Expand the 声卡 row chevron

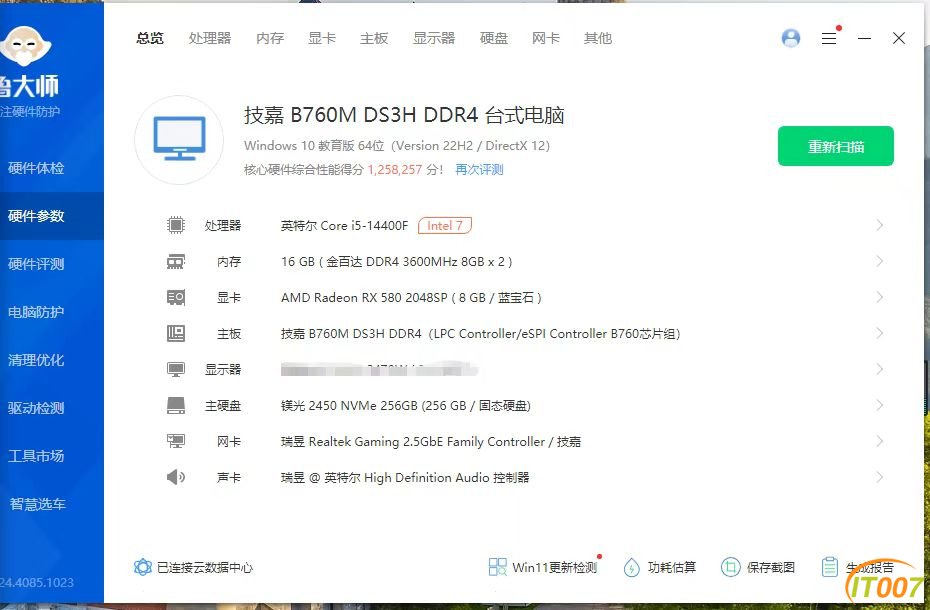(880, 477)
